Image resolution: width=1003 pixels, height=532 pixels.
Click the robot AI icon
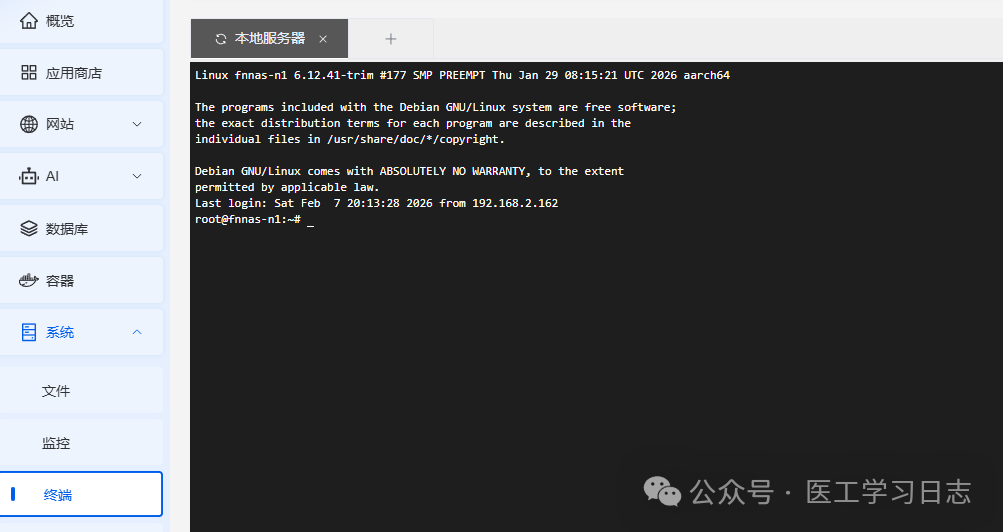coord(29,176)
